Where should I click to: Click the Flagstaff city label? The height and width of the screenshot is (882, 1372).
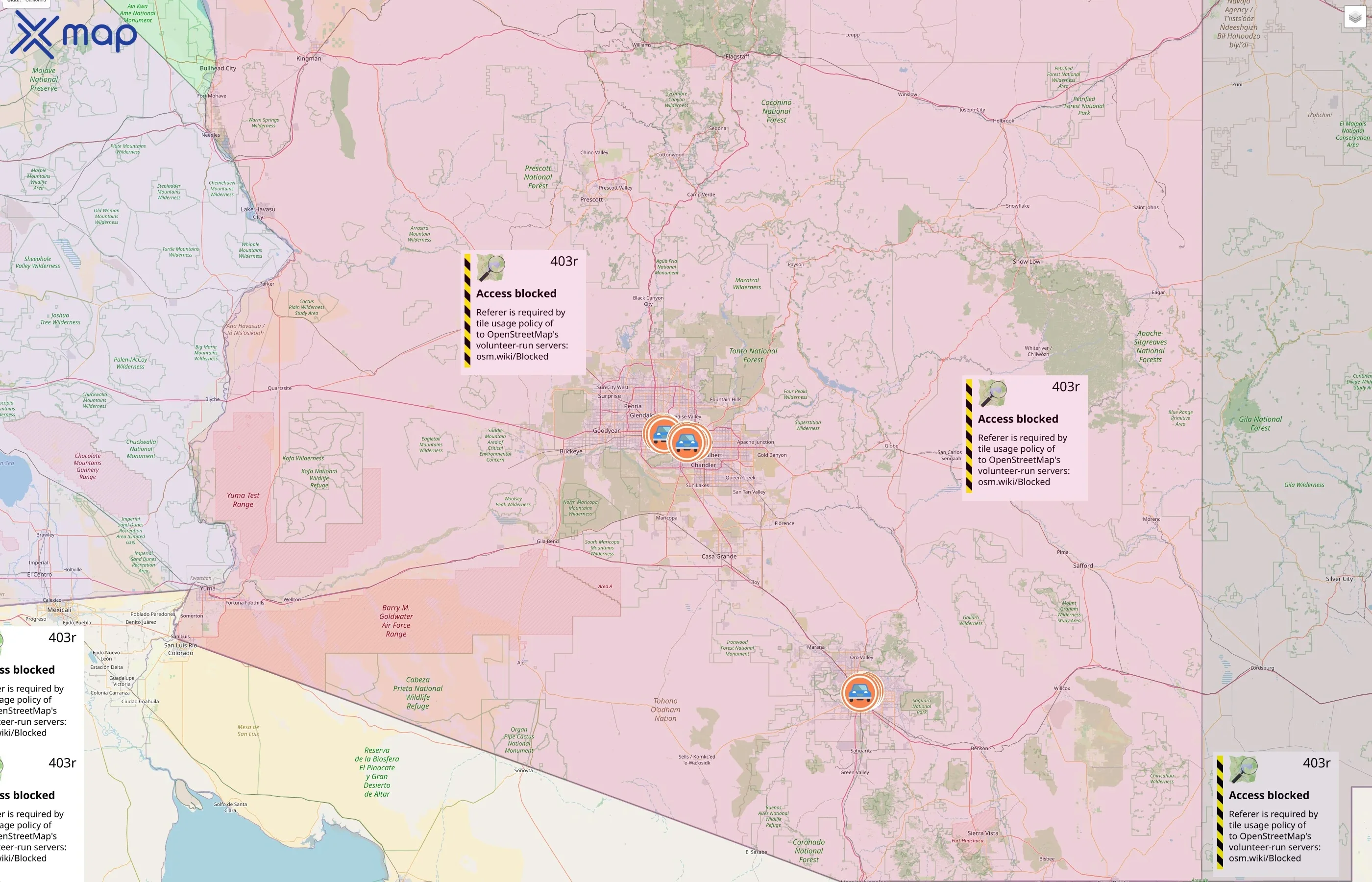pos(737,57)
